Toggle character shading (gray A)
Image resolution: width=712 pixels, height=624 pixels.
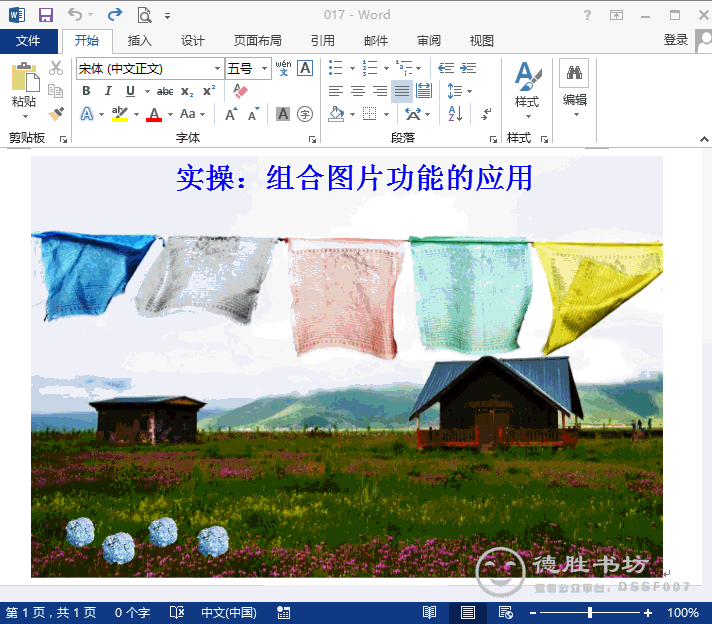(283, 114)
